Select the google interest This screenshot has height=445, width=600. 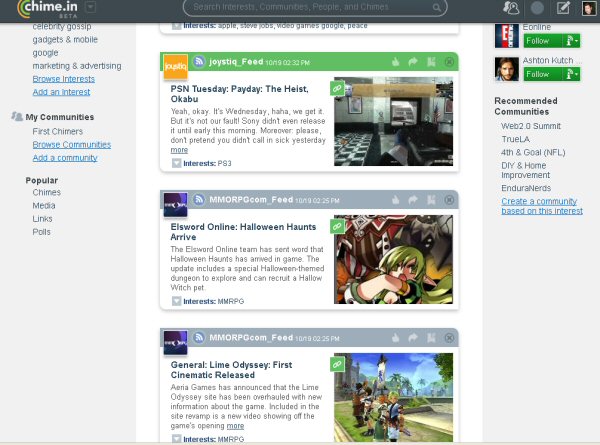pyautogui.click(x=45, y=53)
